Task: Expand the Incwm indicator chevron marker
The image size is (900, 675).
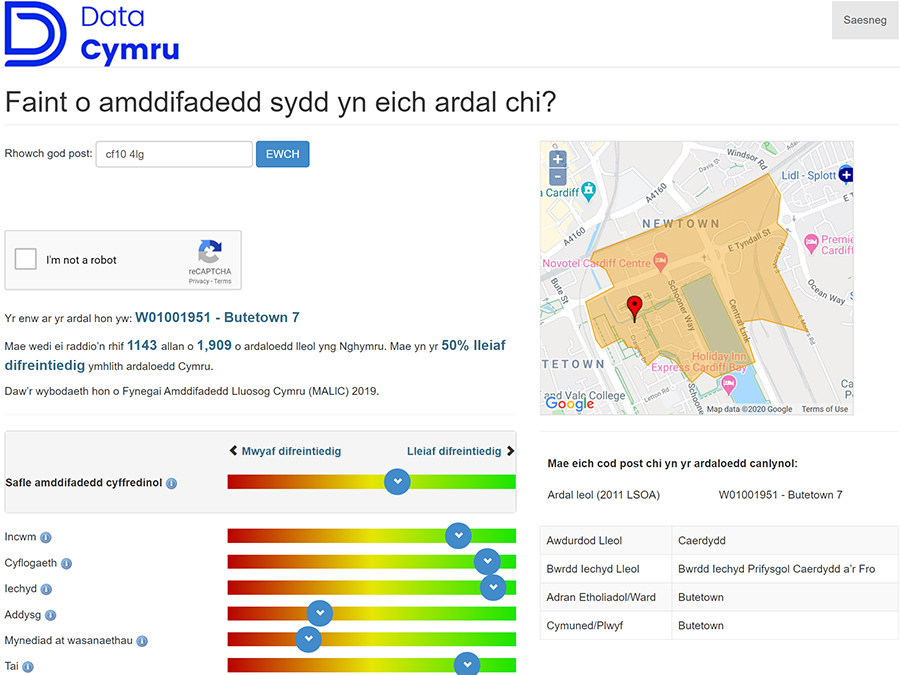Action: pyautogui.click(x=458, y=536)
